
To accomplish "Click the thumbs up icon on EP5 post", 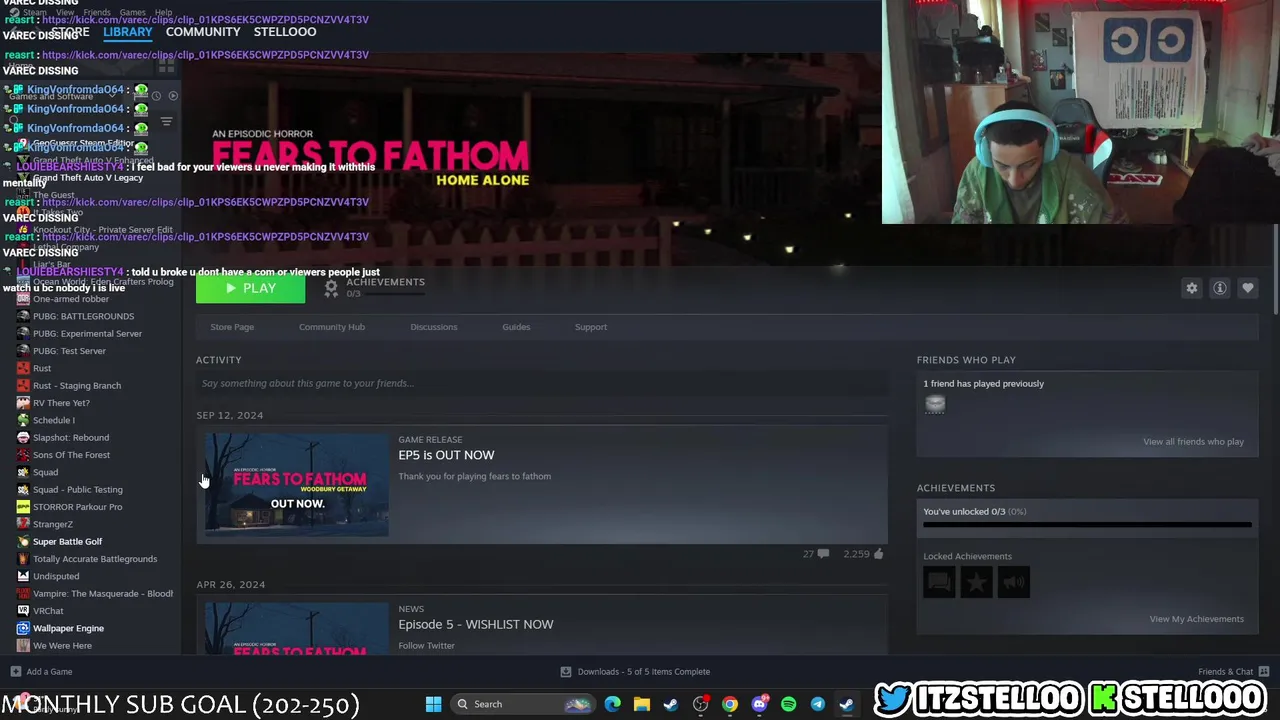I will 878,554.
